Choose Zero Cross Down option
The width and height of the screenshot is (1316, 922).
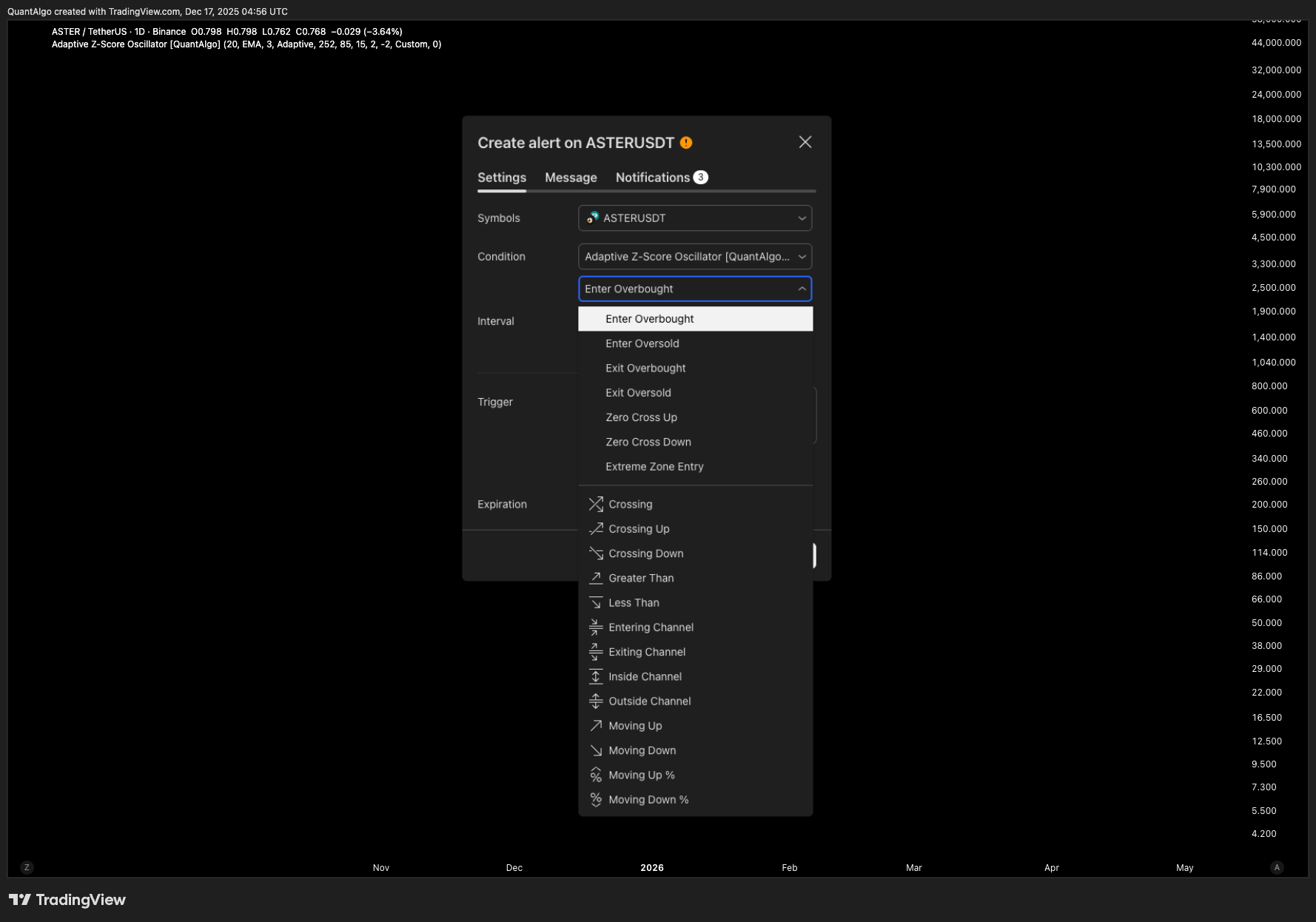[x=696, y=442]
